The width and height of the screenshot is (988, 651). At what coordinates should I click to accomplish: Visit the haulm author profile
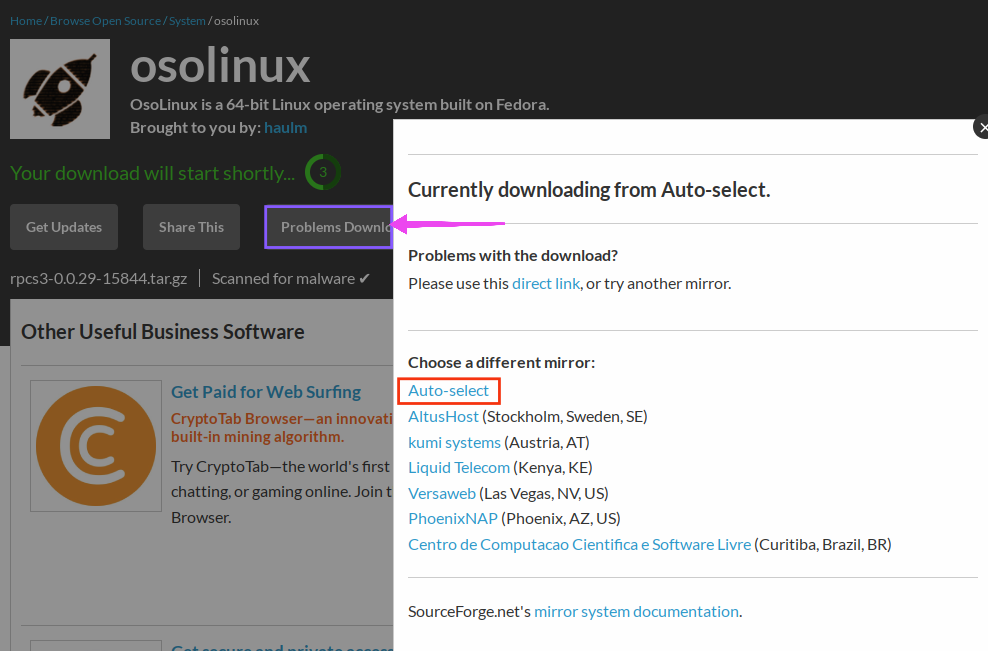[x=285, y=128]
